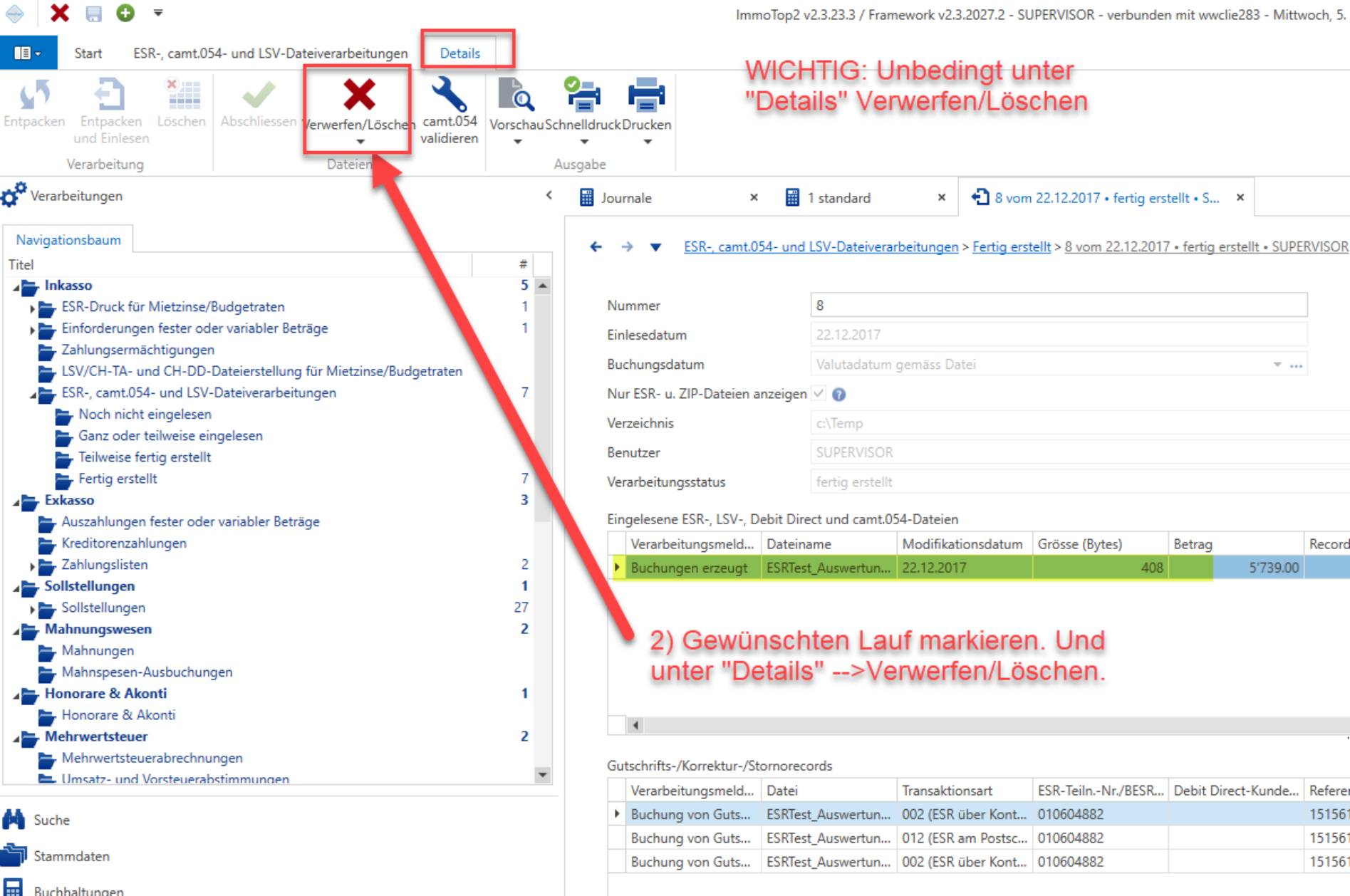The height and width of the screenshot is (896, 1350).
Task: Select Kreditorenzahlungen tree item
Action: 124,543
